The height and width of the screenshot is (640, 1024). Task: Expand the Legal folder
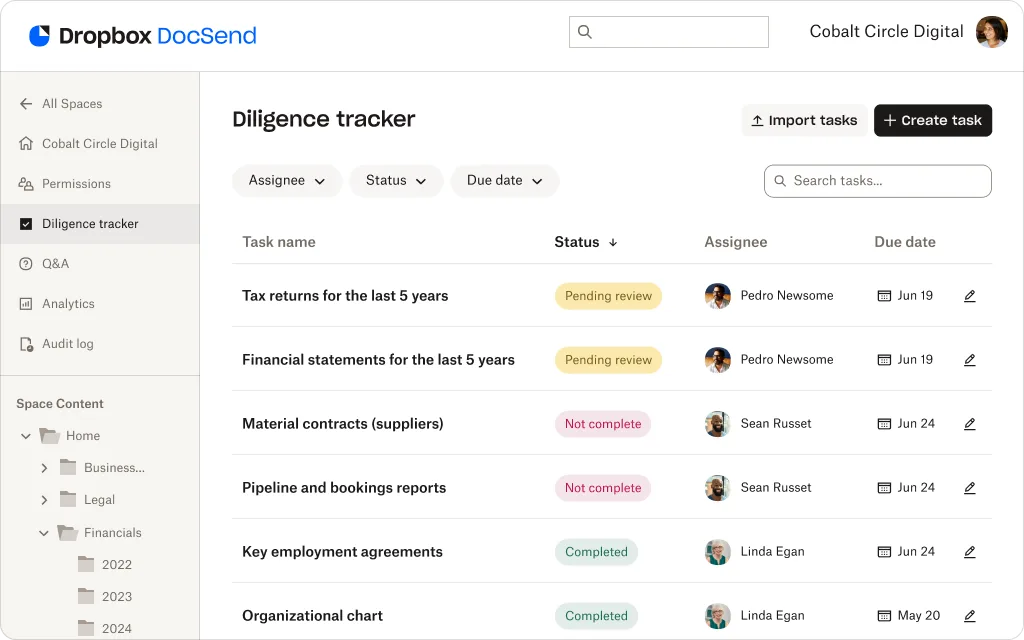pos(44,499)
